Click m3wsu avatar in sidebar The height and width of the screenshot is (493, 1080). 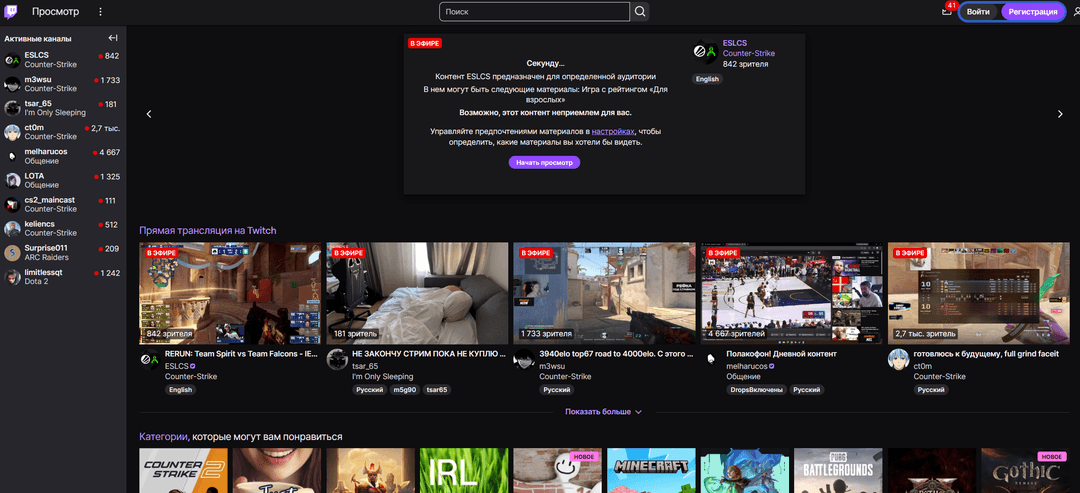click(x=12, y=84)
